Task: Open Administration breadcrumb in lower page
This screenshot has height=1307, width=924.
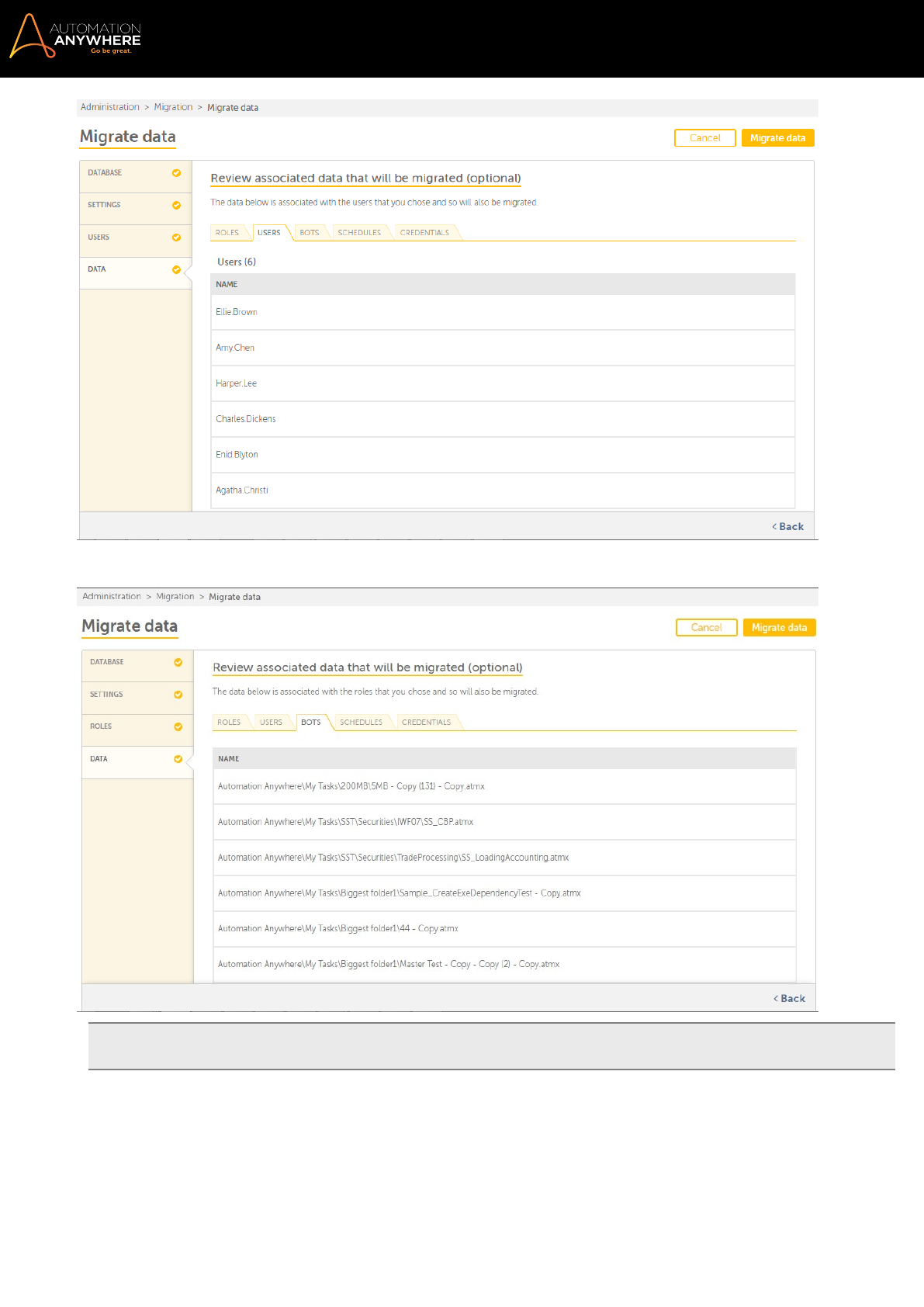Action: (112, 597)
